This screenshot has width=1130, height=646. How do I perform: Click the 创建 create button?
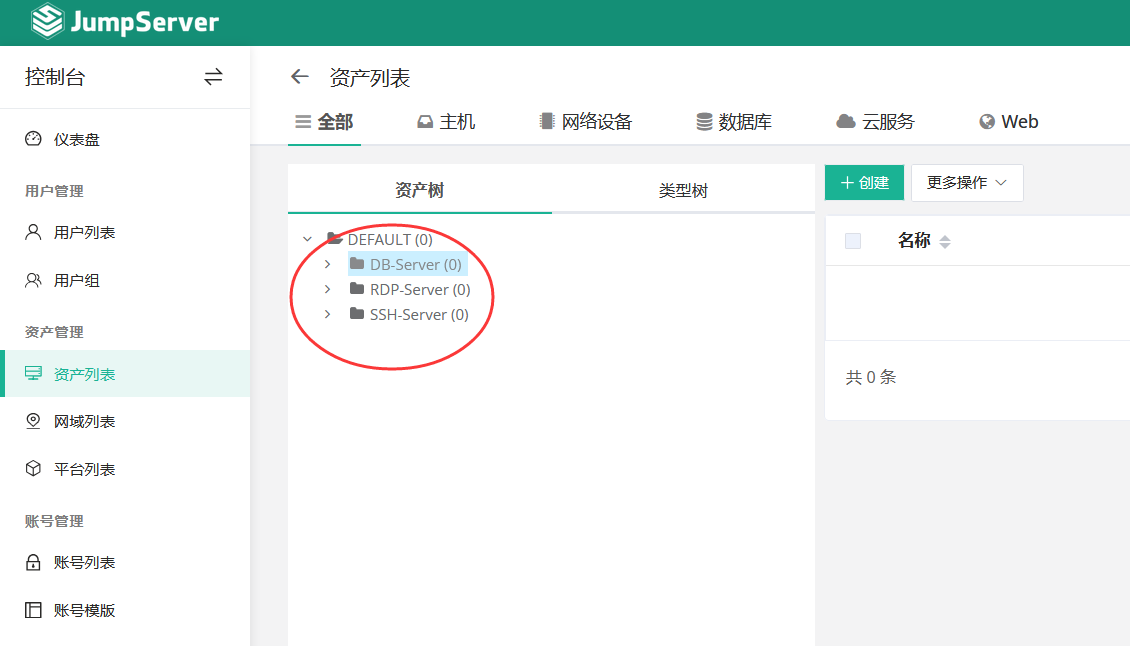864,182
